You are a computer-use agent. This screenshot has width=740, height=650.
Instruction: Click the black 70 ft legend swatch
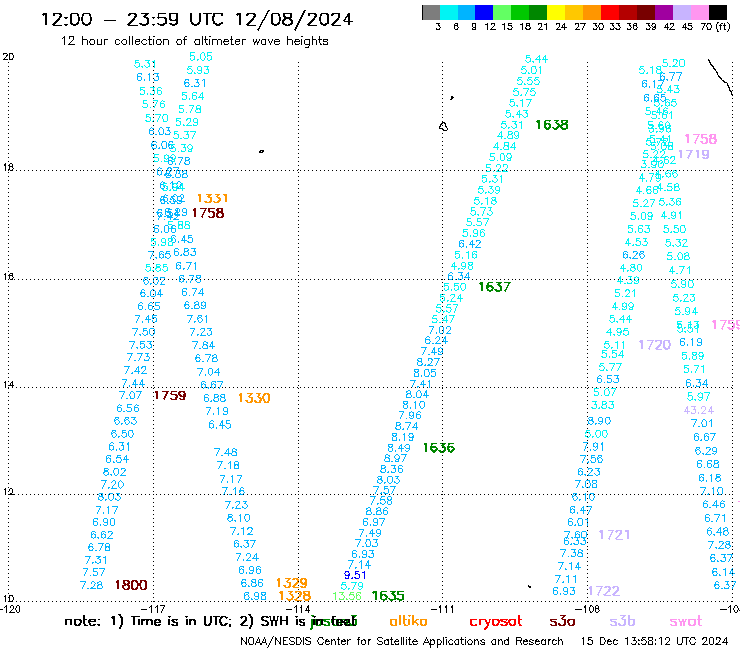[x=718, y=12]
